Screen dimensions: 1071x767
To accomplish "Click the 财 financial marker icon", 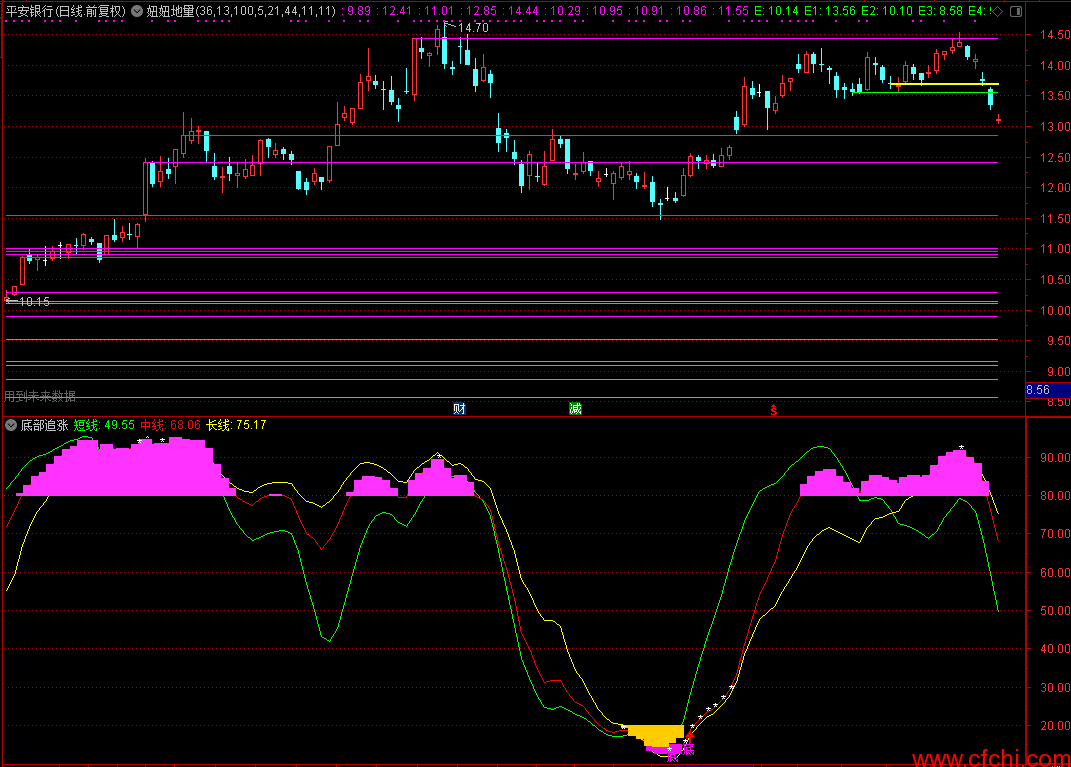I will click(459, 408).
